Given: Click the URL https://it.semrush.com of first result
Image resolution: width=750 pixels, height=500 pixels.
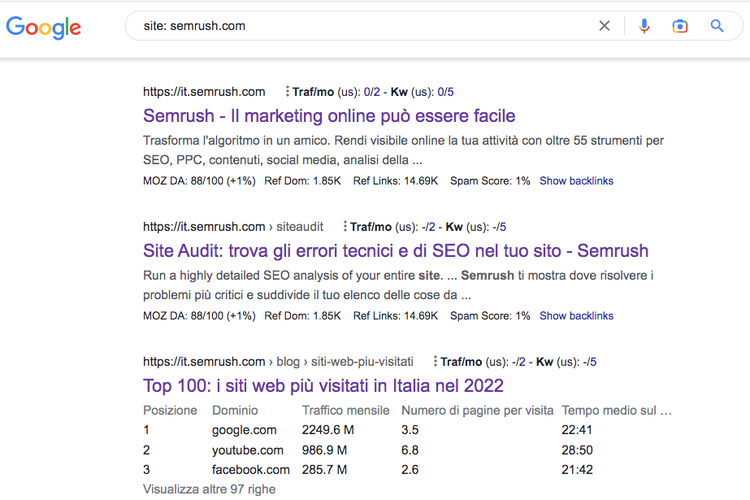Looking at the screenshot, I should 204,92.
